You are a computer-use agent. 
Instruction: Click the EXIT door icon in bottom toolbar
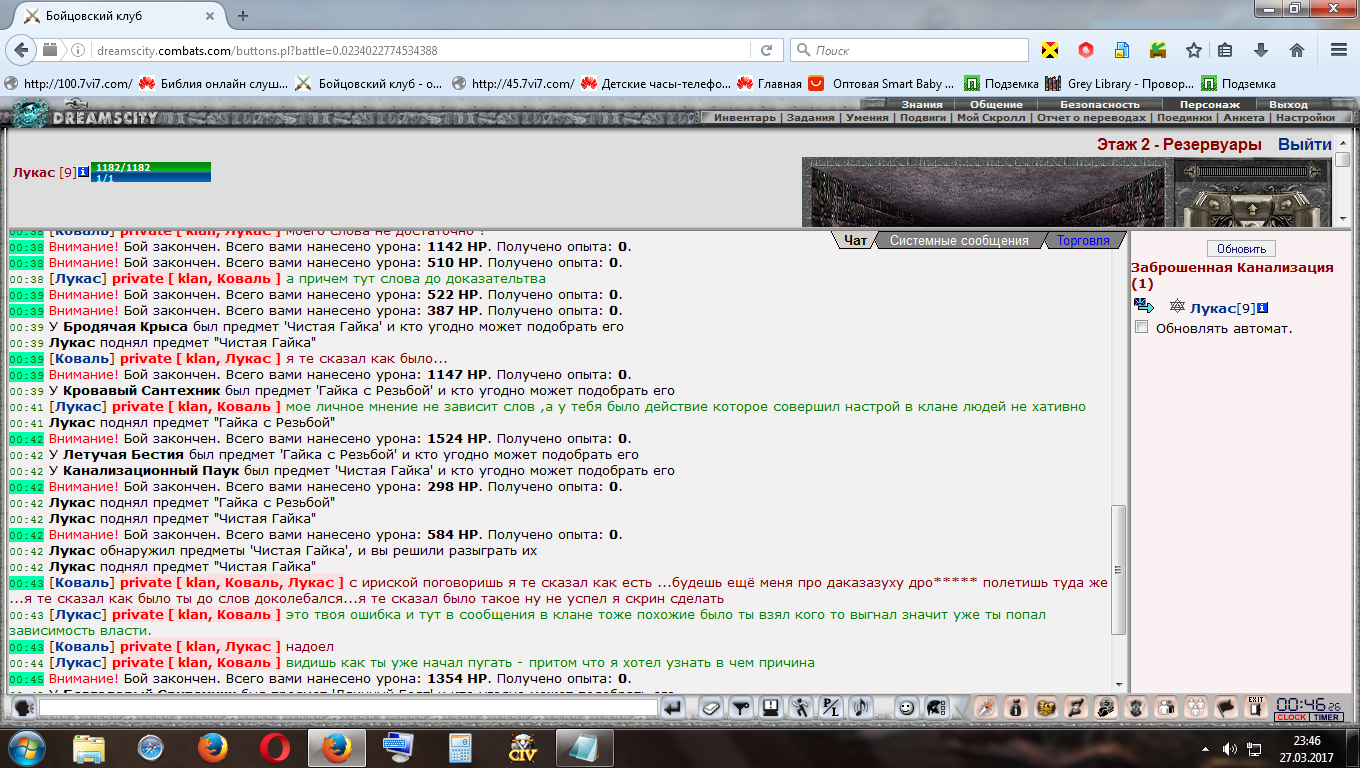click(1255, 707)
